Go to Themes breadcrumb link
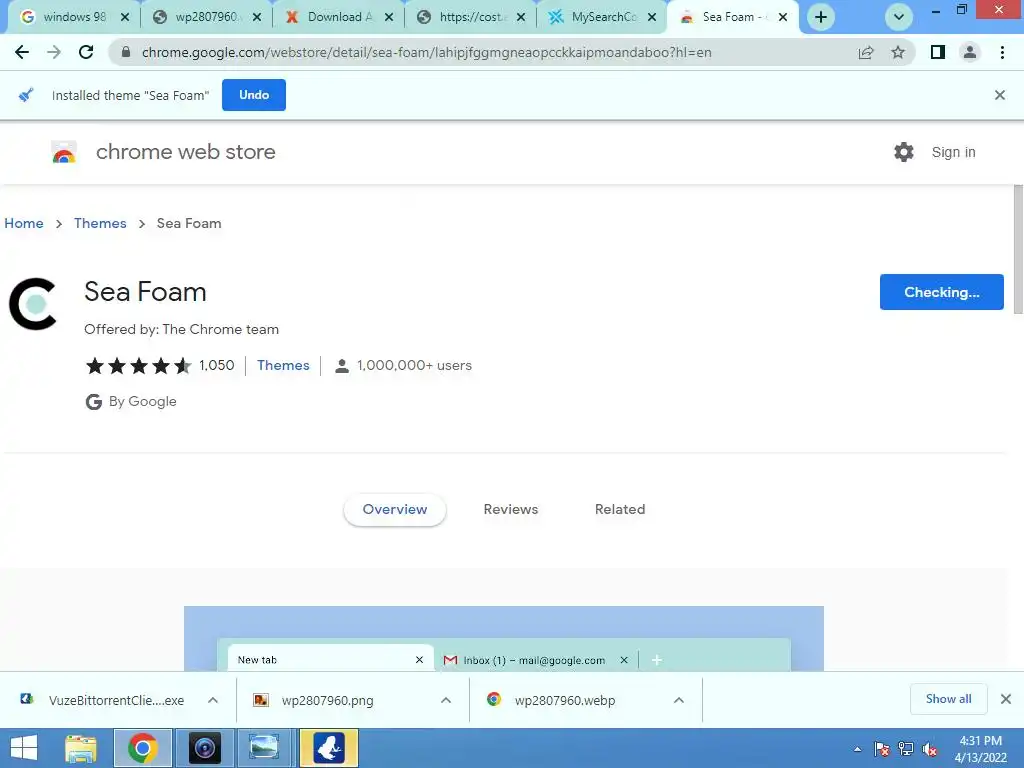 [x=100, y=223]
